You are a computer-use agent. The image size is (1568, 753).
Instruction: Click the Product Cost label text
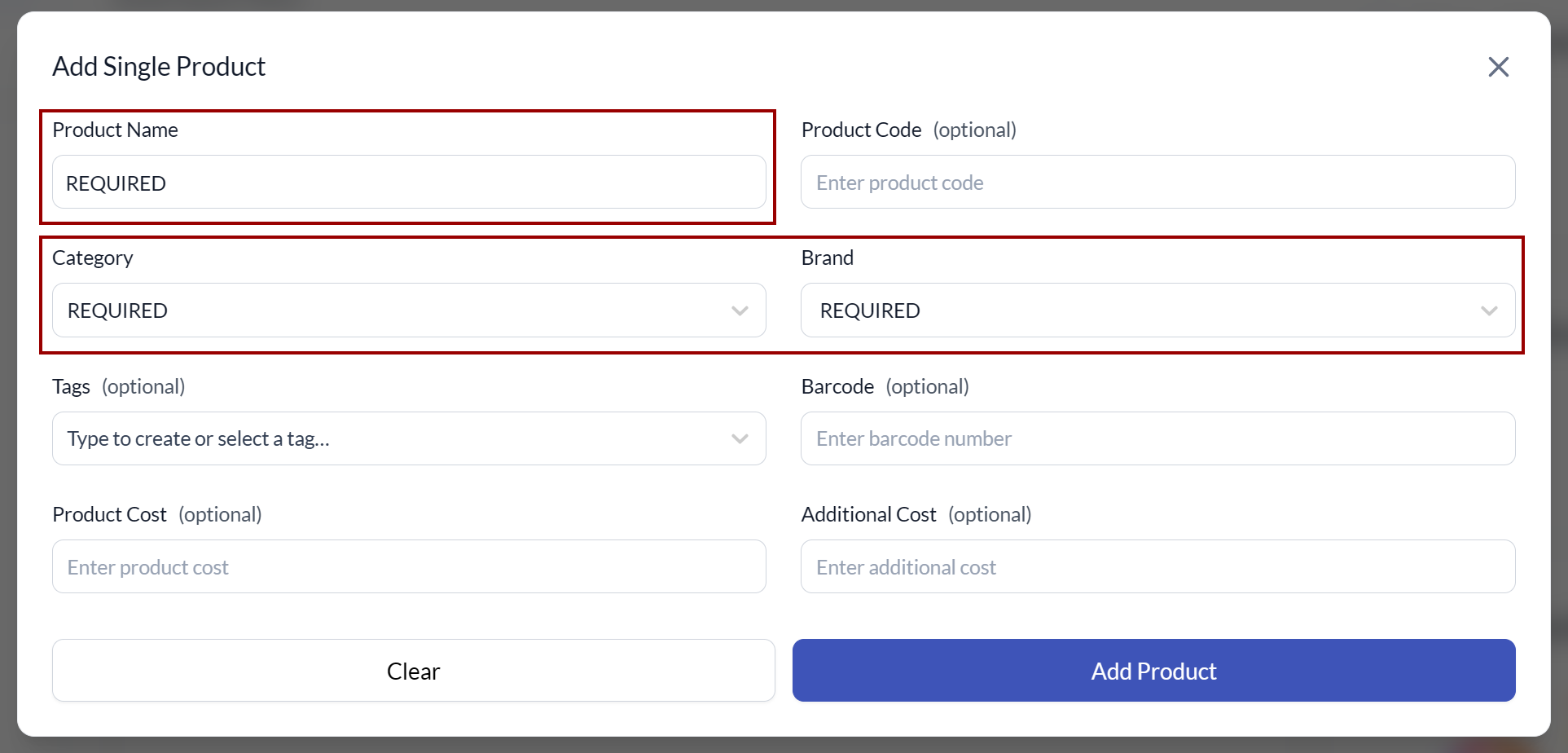pos(109,515)
